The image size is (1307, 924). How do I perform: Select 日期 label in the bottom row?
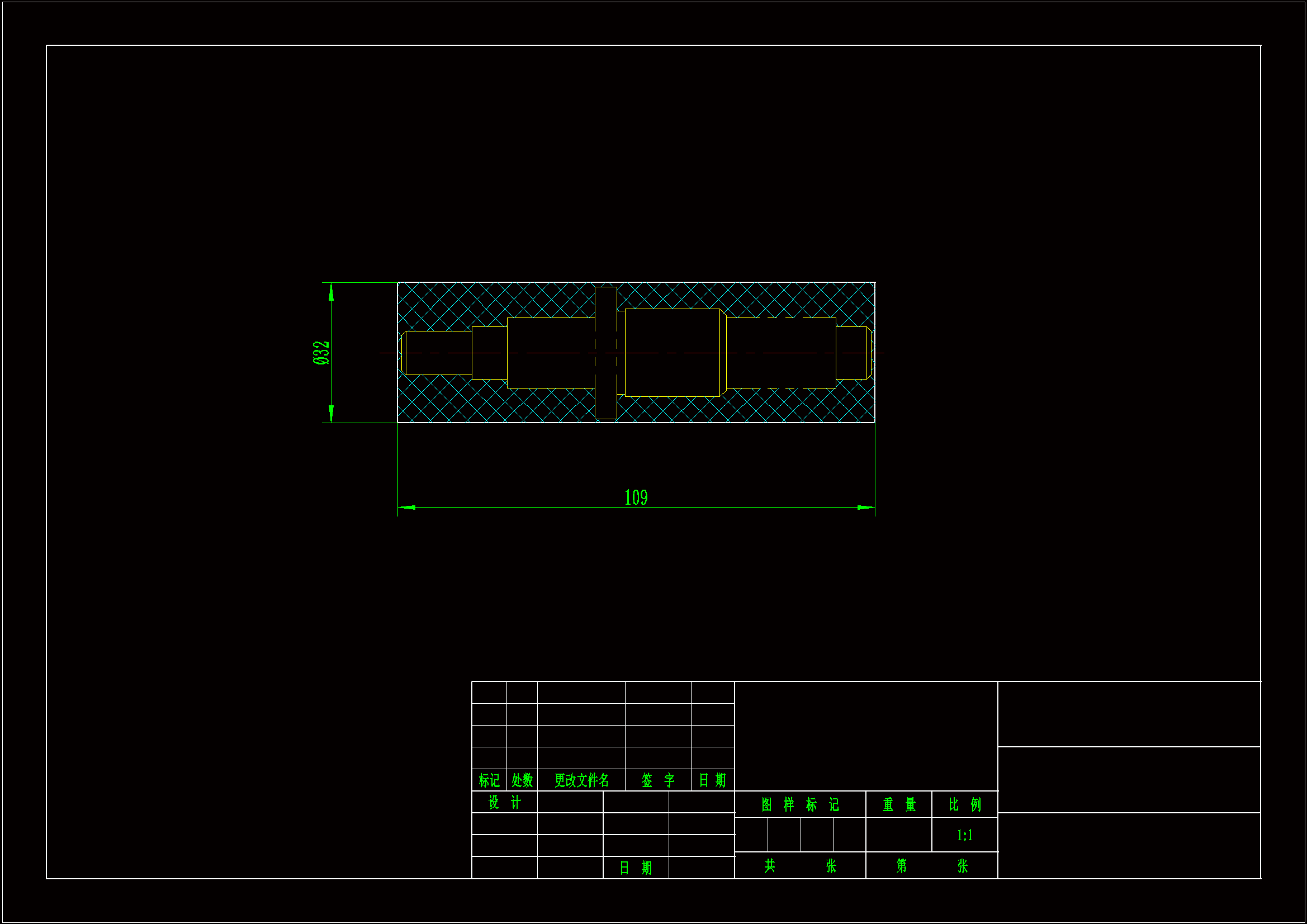click(635, 868)
